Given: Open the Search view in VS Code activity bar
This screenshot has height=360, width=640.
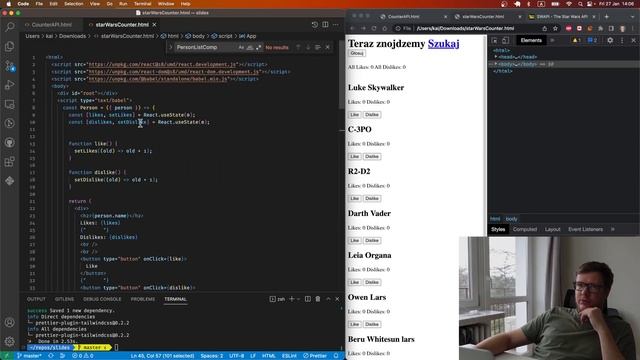Looking at the screenshot, I should click(9, 27).
